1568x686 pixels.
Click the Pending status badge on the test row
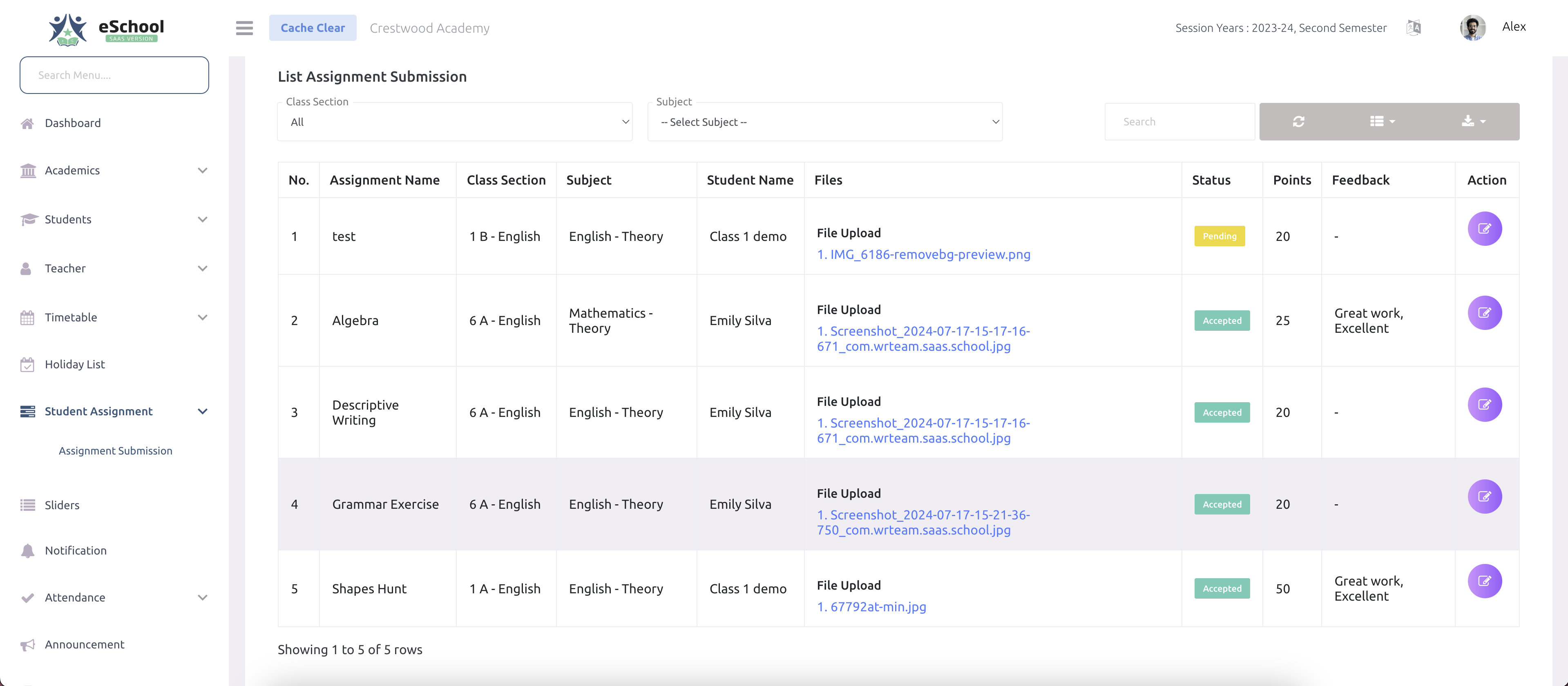(x=1219, y=236)
